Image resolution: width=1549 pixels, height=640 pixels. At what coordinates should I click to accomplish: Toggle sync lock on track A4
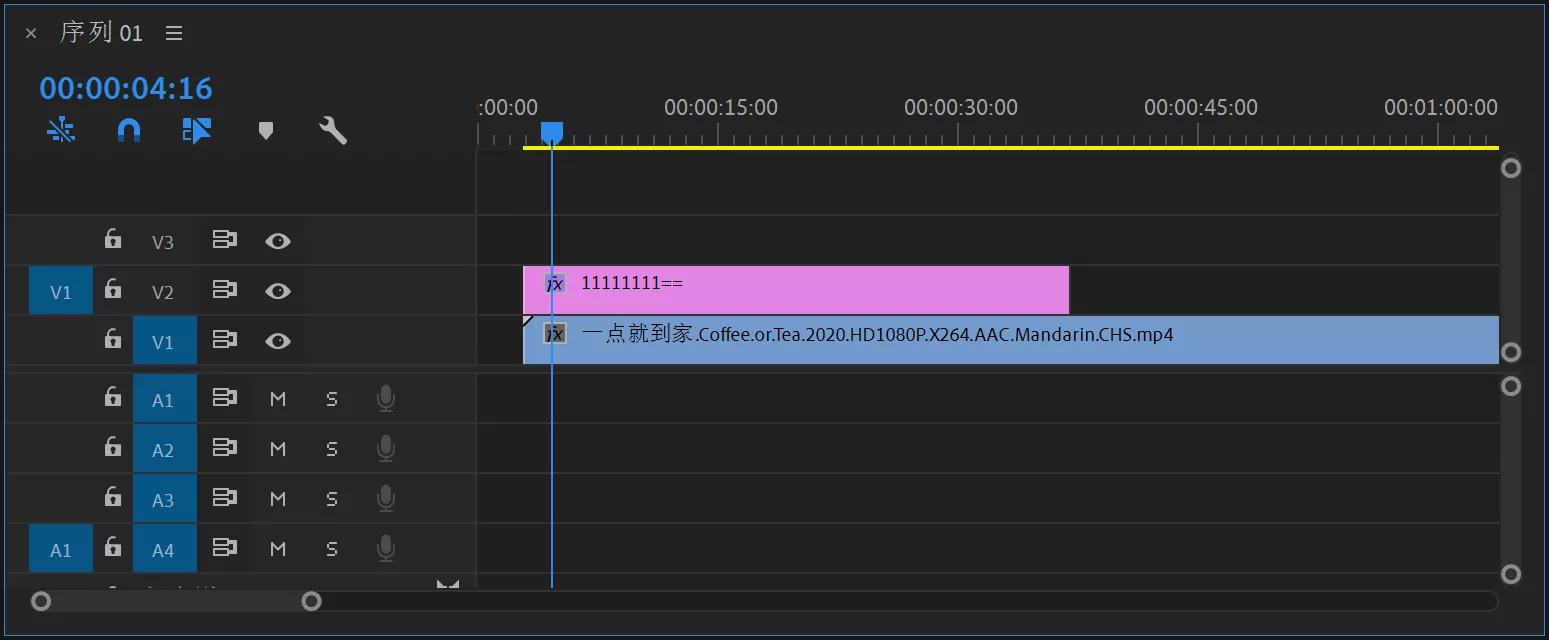click(x=224, y=548)
